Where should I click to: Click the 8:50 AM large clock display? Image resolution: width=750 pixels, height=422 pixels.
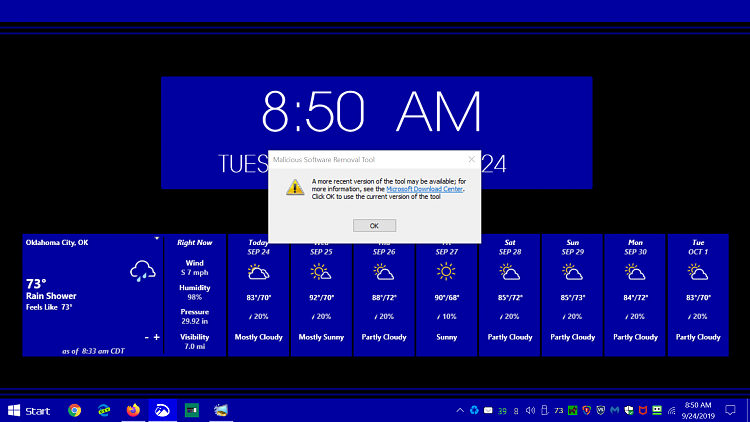pos(371,112)
